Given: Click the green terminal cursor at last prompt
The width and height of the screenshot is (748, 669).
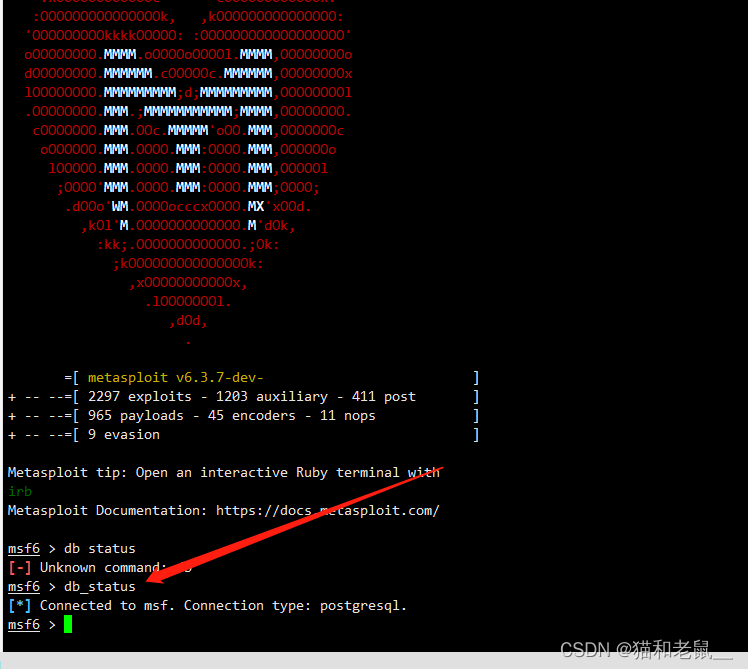Looking at the screenshot, I should tap(68, 624).
